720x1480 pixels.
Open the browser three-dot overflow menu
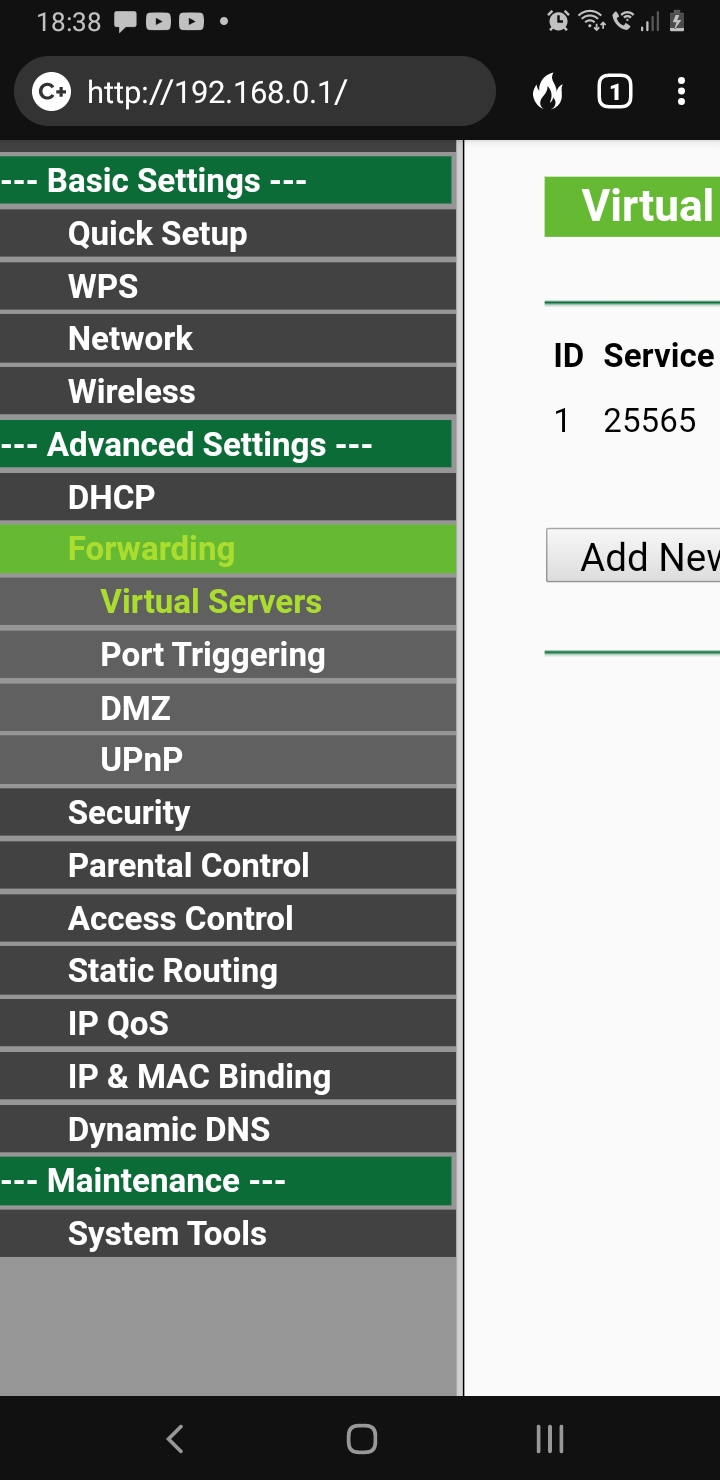pos(681,93)
